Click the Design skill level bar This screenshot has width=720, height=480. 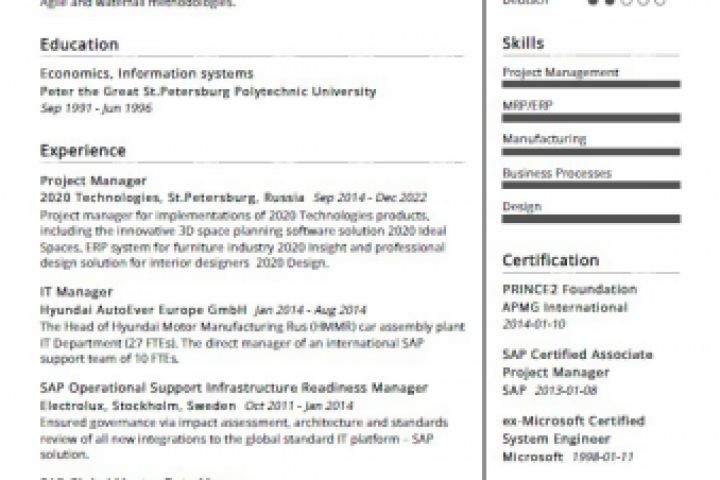point(591,219)
